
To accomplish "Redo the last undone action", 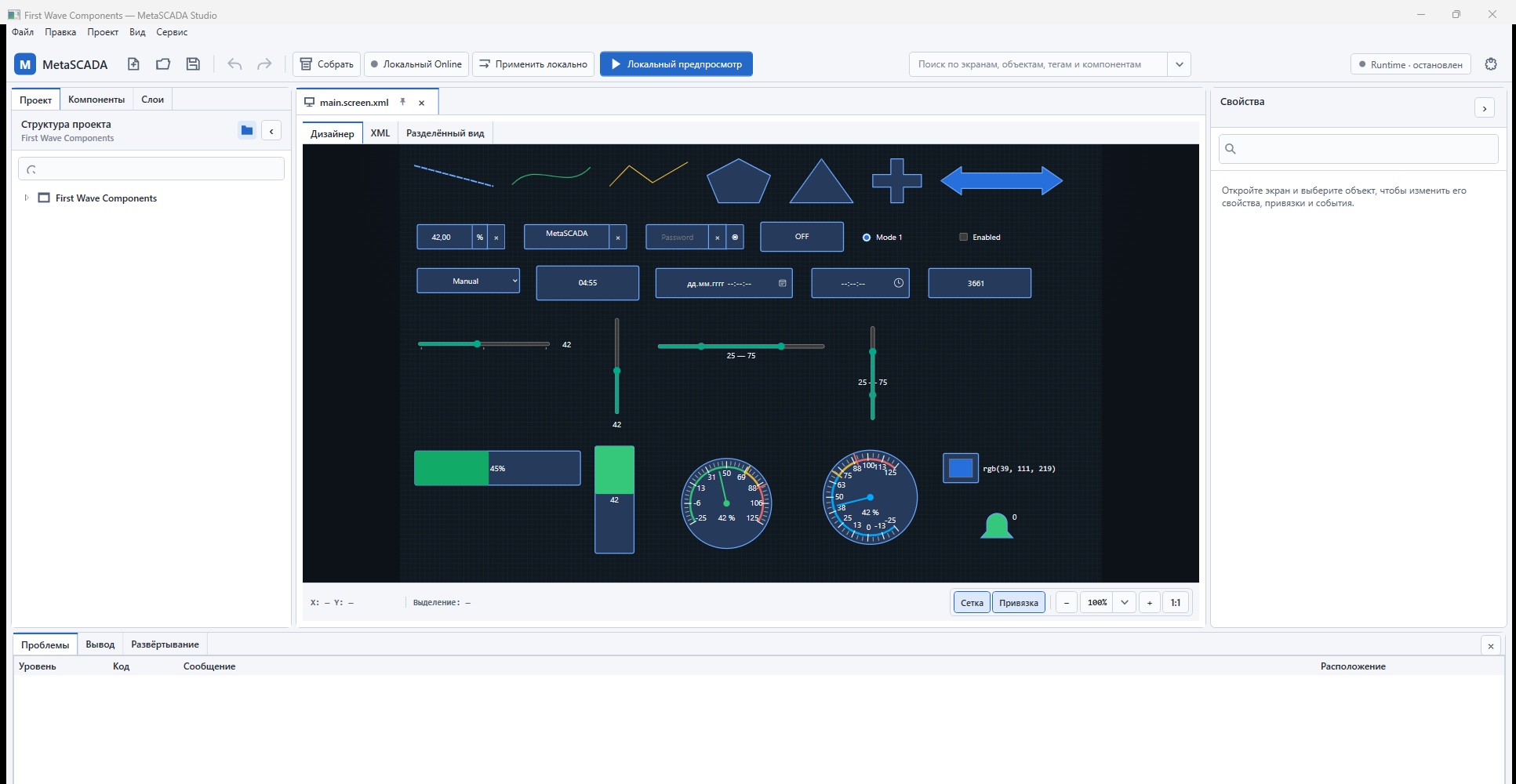I will [x=264, y=64].
